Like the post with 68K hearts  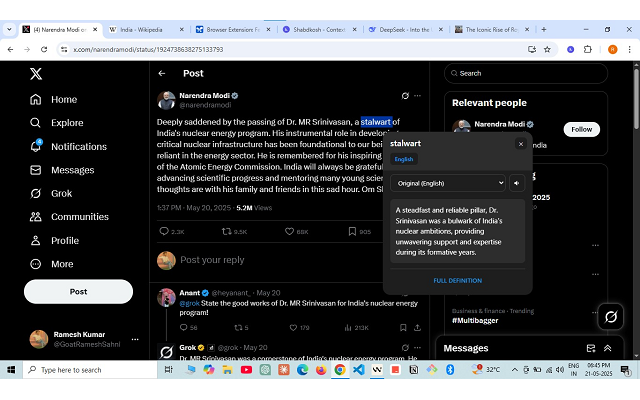(289, 231)
